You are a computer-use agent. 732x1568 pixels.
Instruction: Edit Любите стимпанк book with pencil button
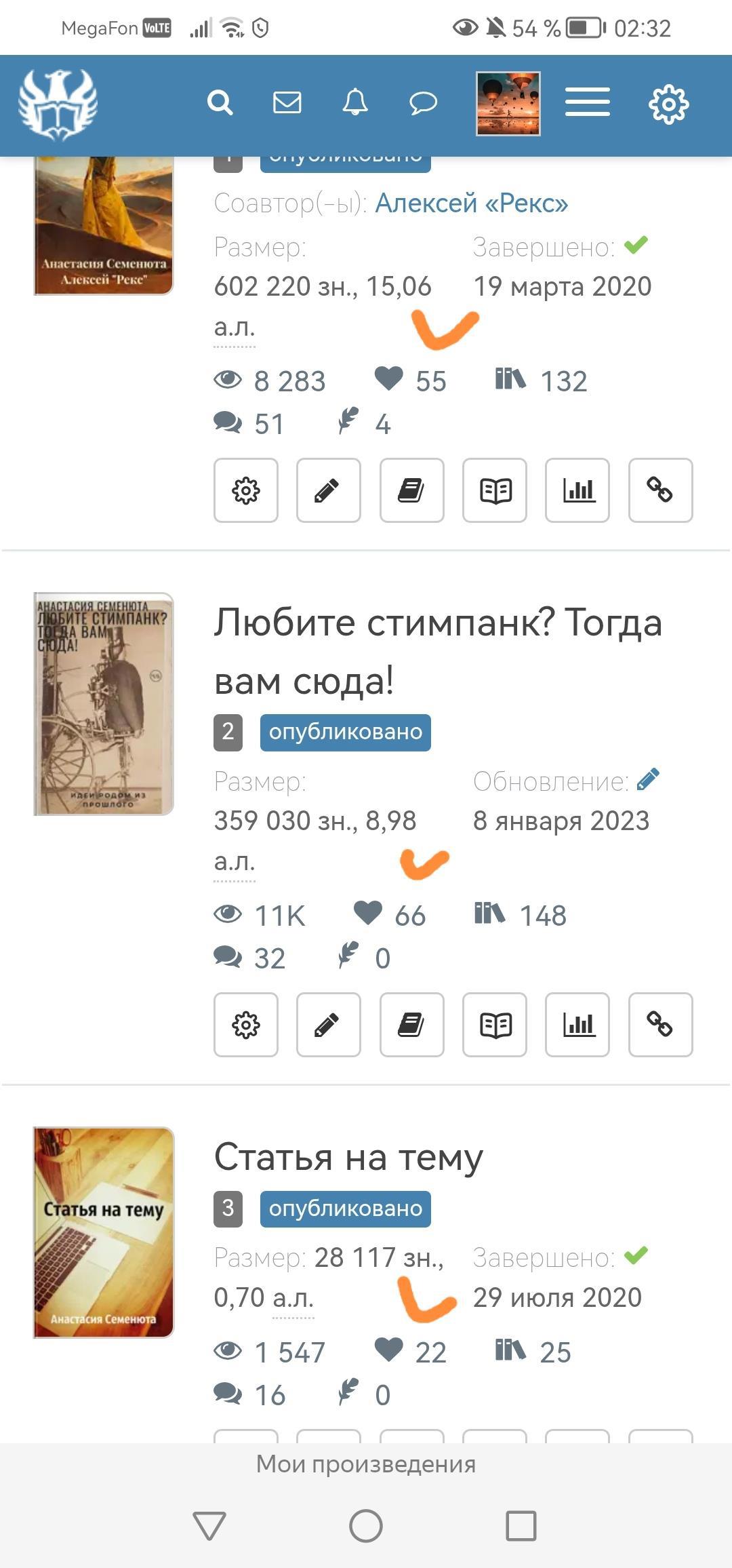(x=329, y=1025)
